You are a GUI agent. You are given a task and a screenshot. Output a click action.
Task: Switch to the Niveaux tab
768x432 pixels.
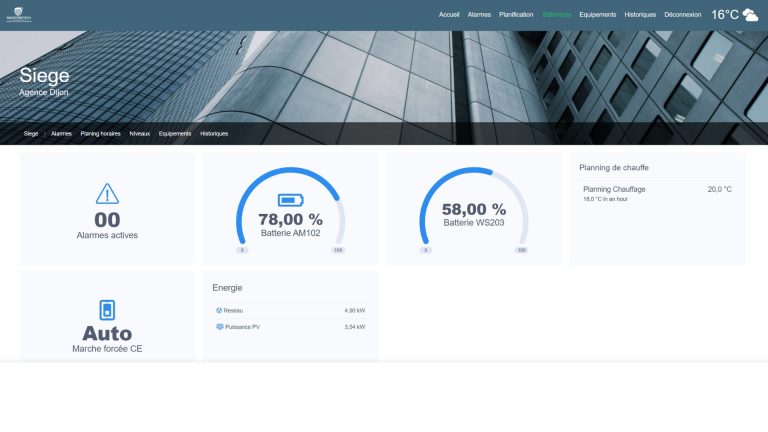pyautogui.click(x=140, y=133)
